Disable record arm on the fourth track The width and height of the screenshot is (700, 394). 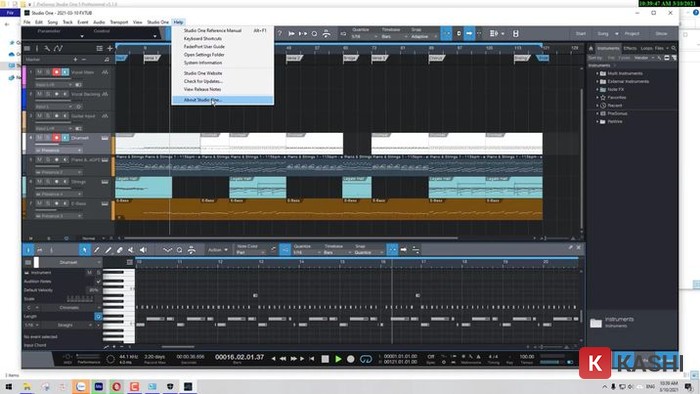[56, 138]
